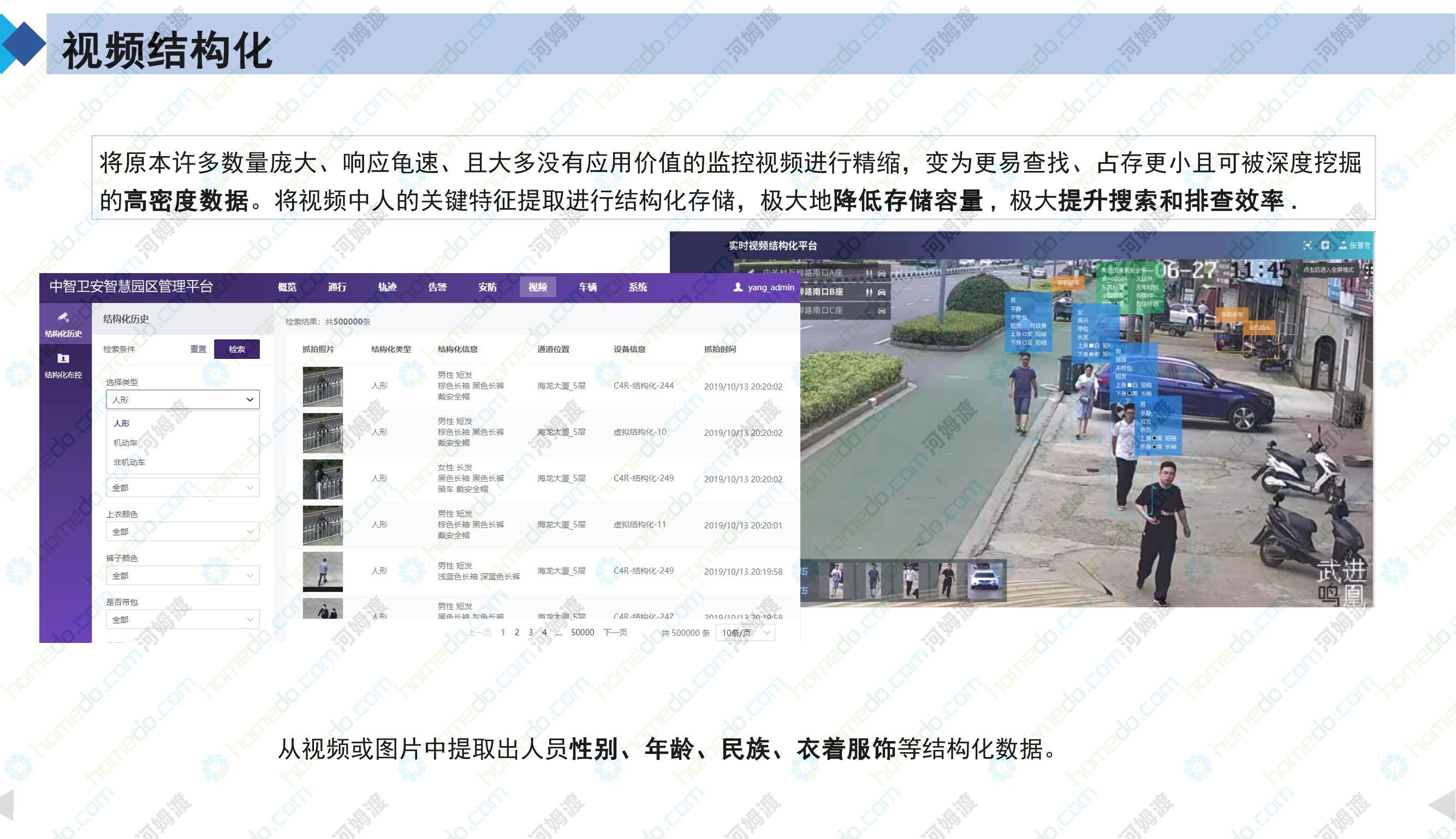Open the 10条/页 page size dropdown
The width and height of the screenshot is (1456, 839).
[745, 633]
